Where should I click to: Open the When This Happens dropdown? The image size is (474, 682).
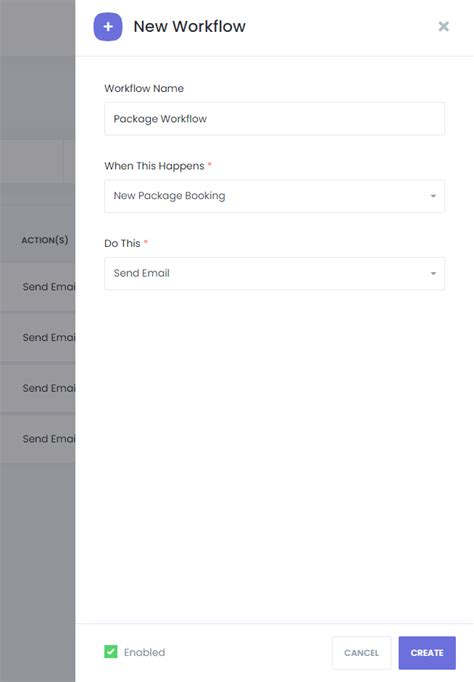click(274, 196)
